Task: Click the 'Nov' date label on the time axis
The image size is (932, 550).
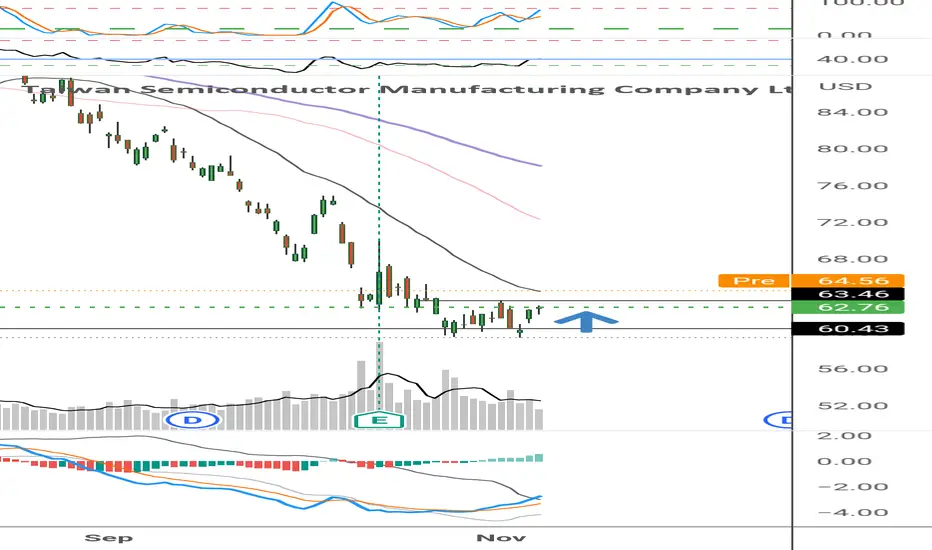Action: [x=501, y=538]
